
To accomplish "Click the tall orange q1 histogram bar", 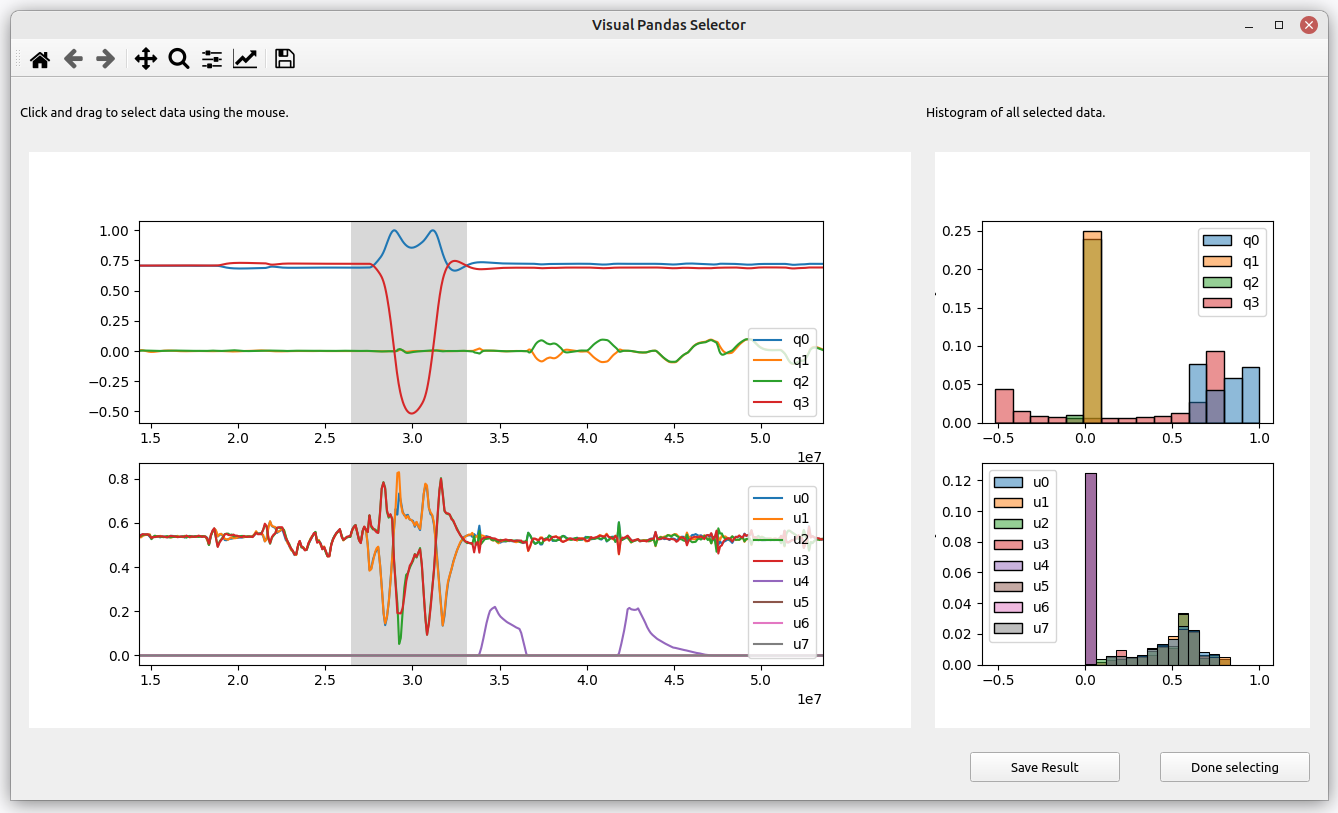I will click(1092, 327).
